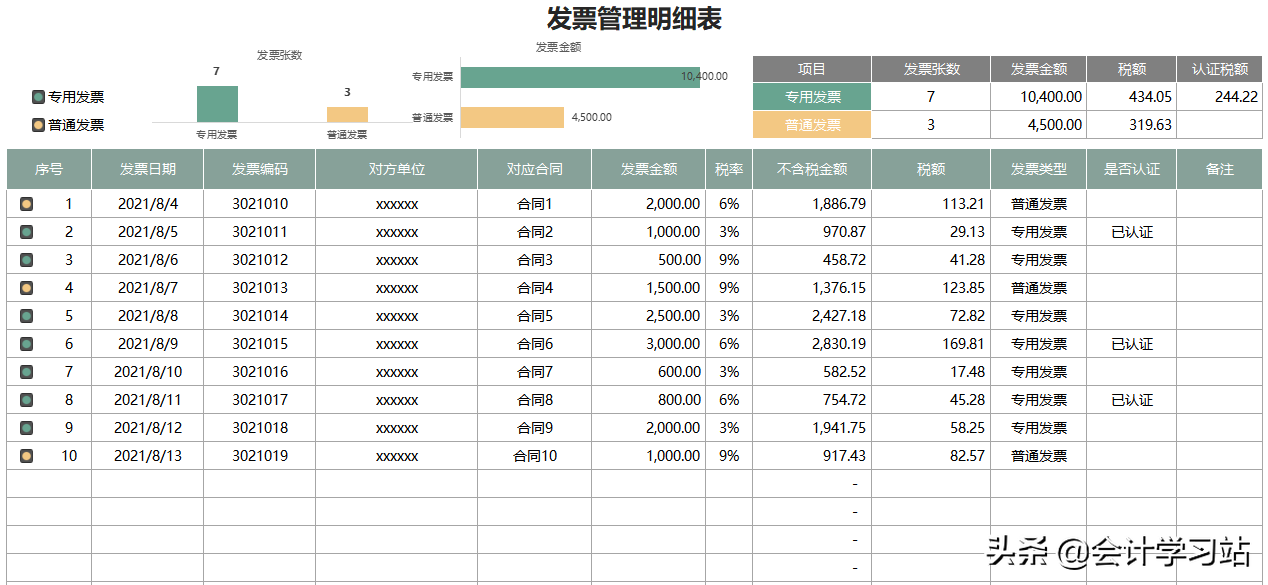Click the green marker icon in row 2
The image size is (1268, 585).
point(26,232)
